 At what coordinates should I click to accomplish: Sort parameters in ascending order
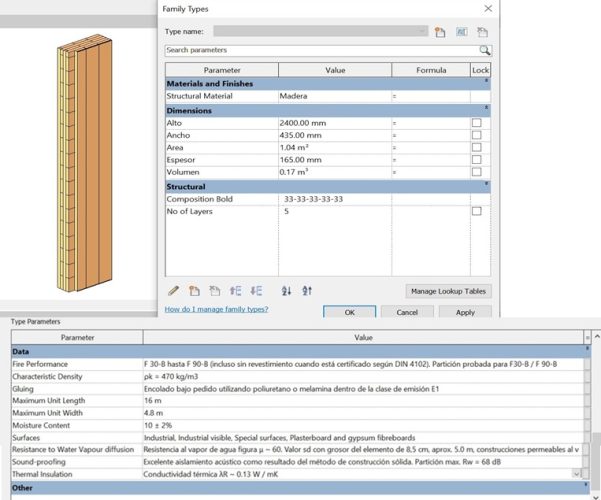click(286, 290)
